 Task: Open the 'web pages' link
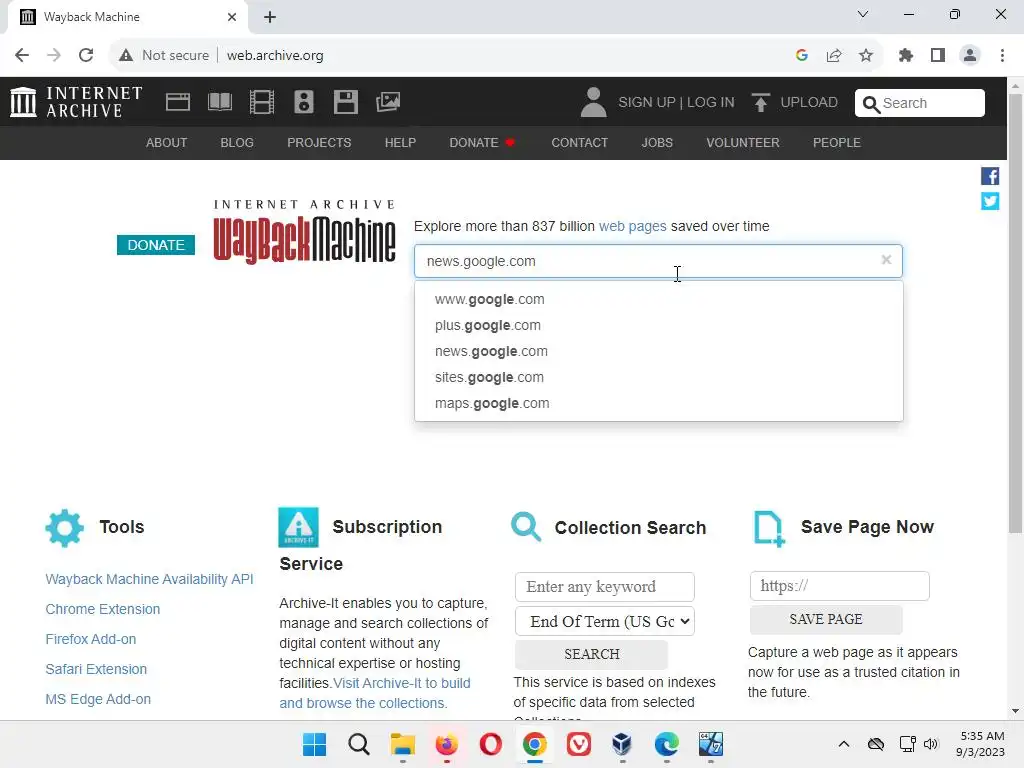tap(632, 226)
